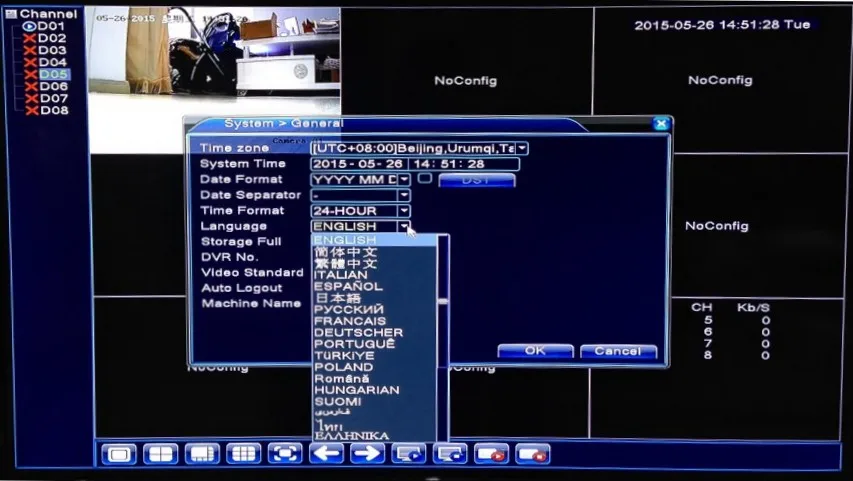Choose РУССКИЙ language option
The image size is (853, 481).
click(x=374, y=310)
